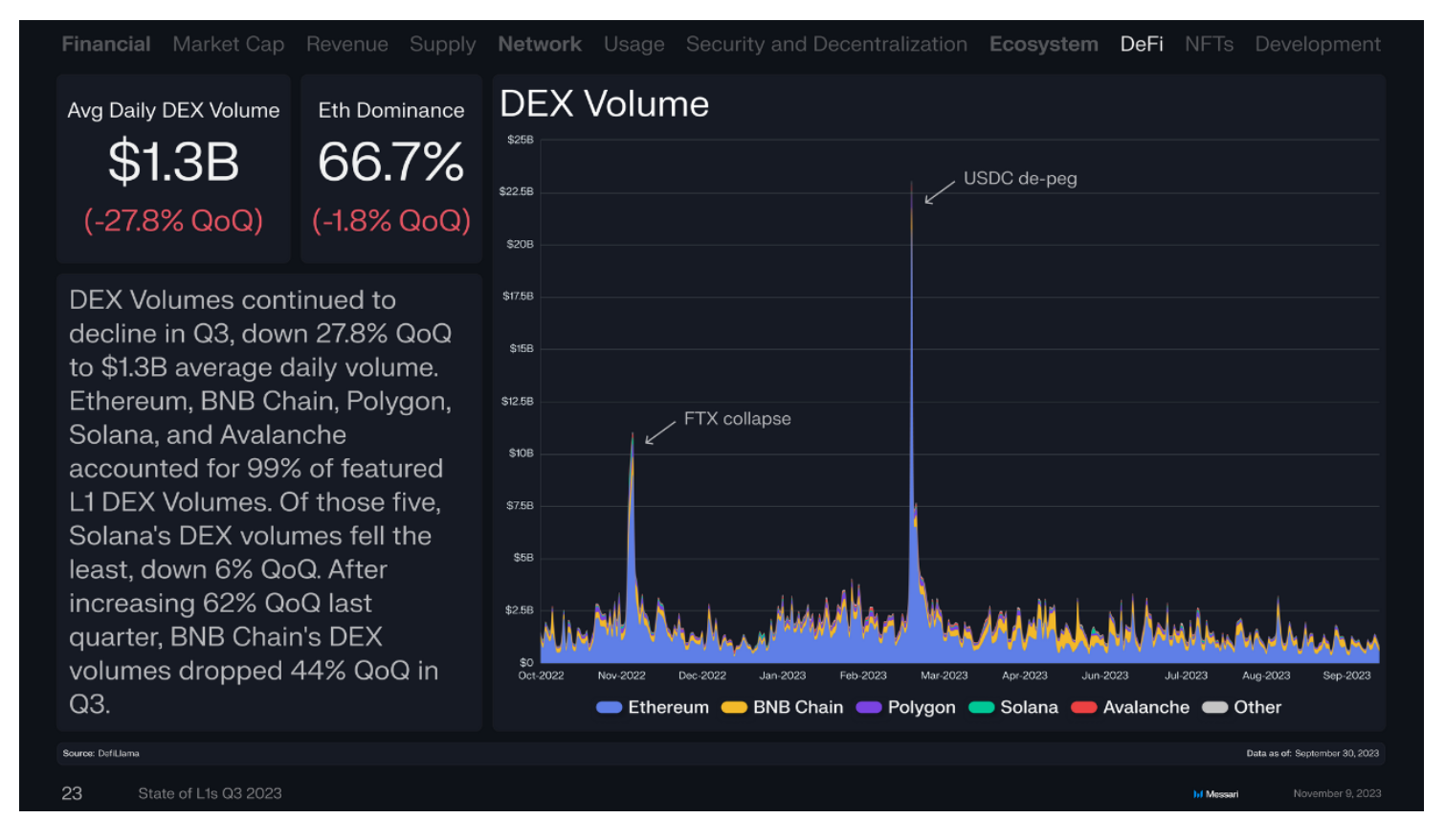Click the 66.7% dominance value

(391, 161)
